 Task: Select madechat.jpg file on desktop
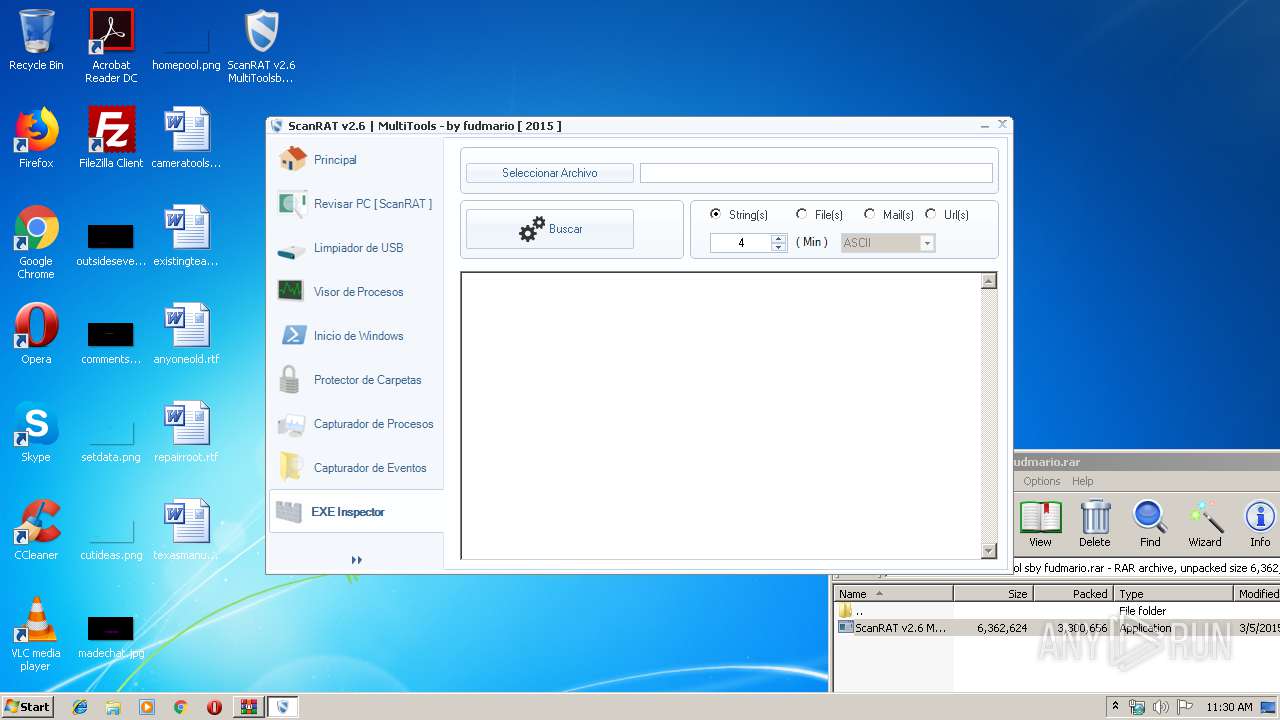pos(111,637)
